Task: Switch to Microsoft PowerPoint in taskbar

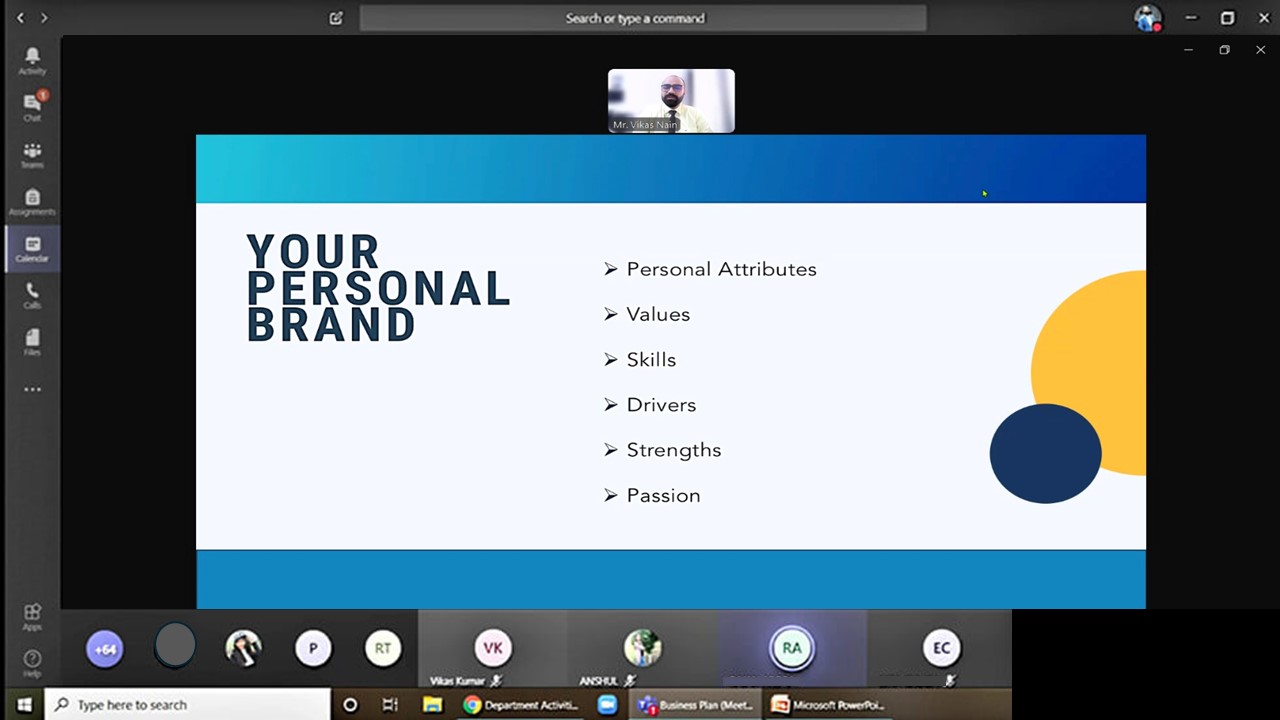Action: pos(828,705)
